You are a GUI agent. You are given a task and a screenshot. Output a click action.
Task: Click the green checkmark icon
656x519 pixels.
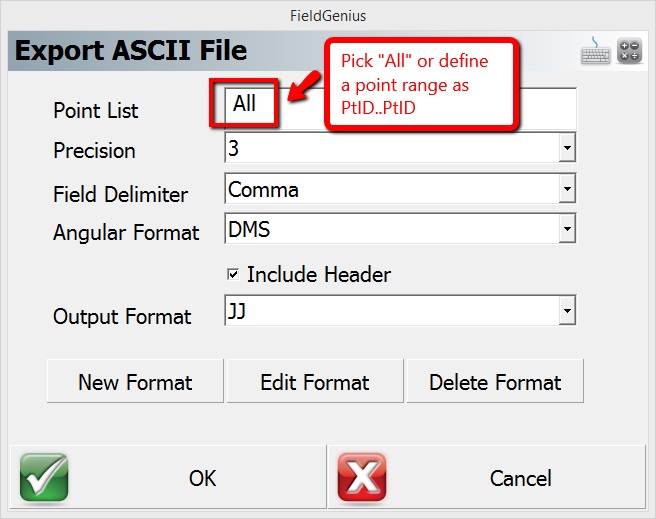coord(44,477)
